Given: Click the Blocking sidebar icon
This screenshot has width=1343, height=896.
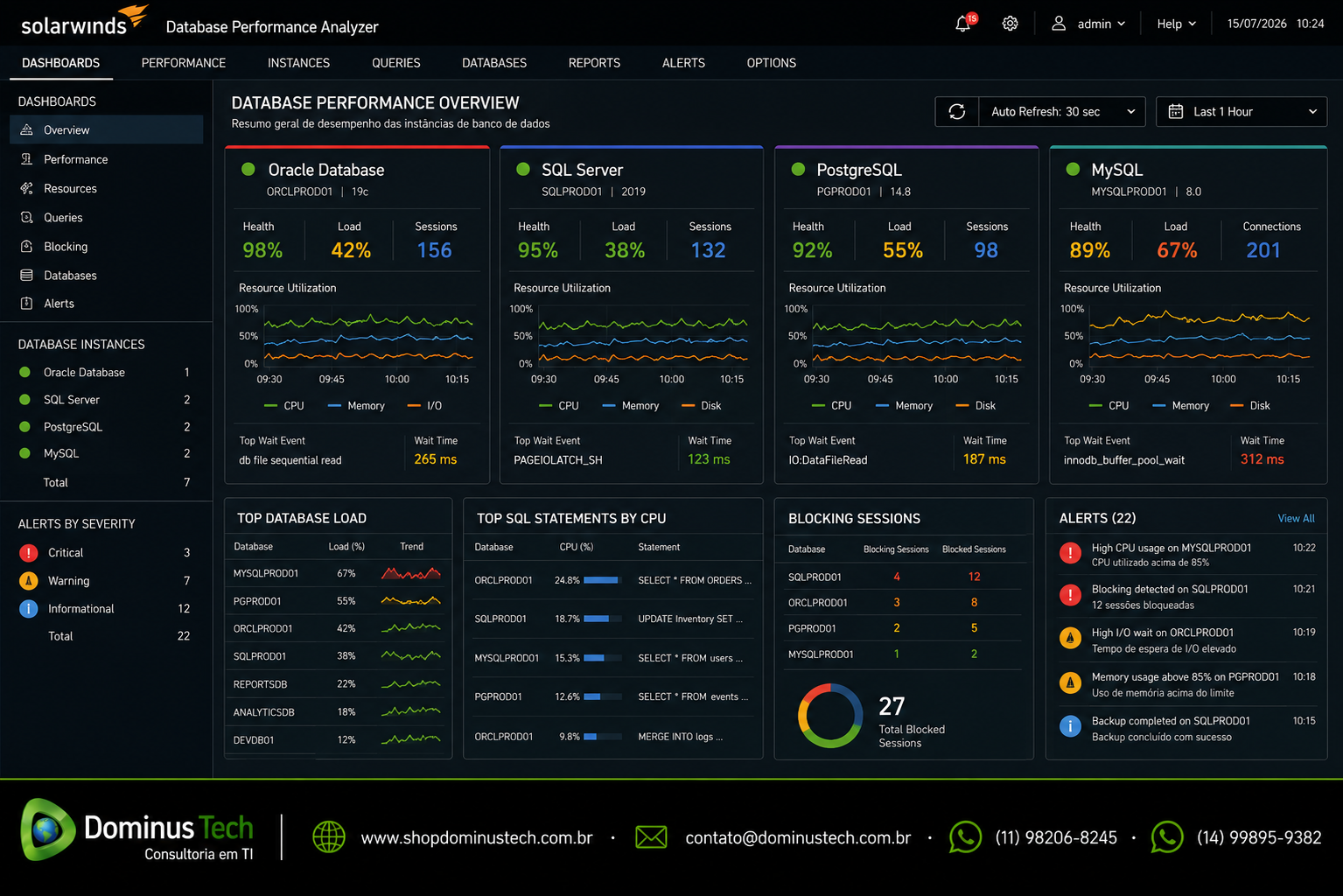Looking at the screenshot, I should pyautogui.click(x=27, y=247).
